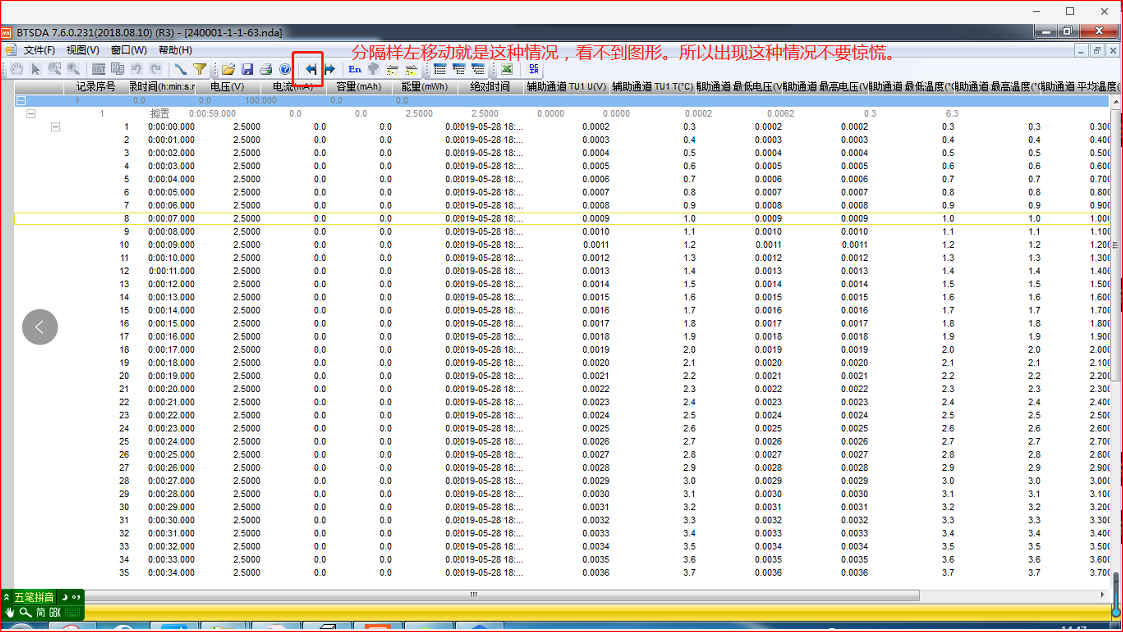The height and width of the screenshot is (632, 1123).
Task: Open the 帮助(H) menu
Action: click(x=175, y=50)
